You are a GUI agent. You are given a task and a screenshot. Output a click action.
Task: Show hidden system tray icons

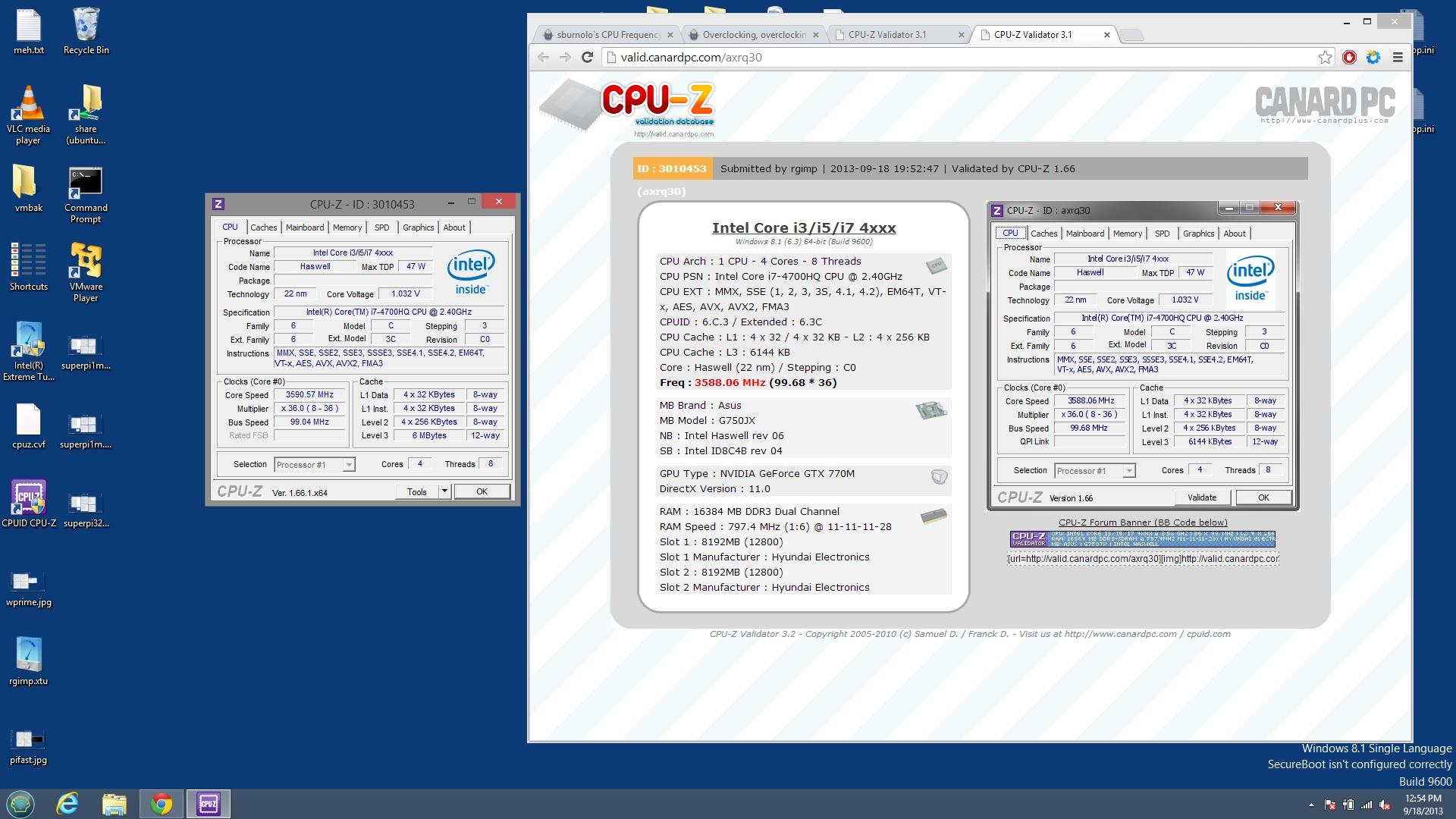tap(1311, 805)
